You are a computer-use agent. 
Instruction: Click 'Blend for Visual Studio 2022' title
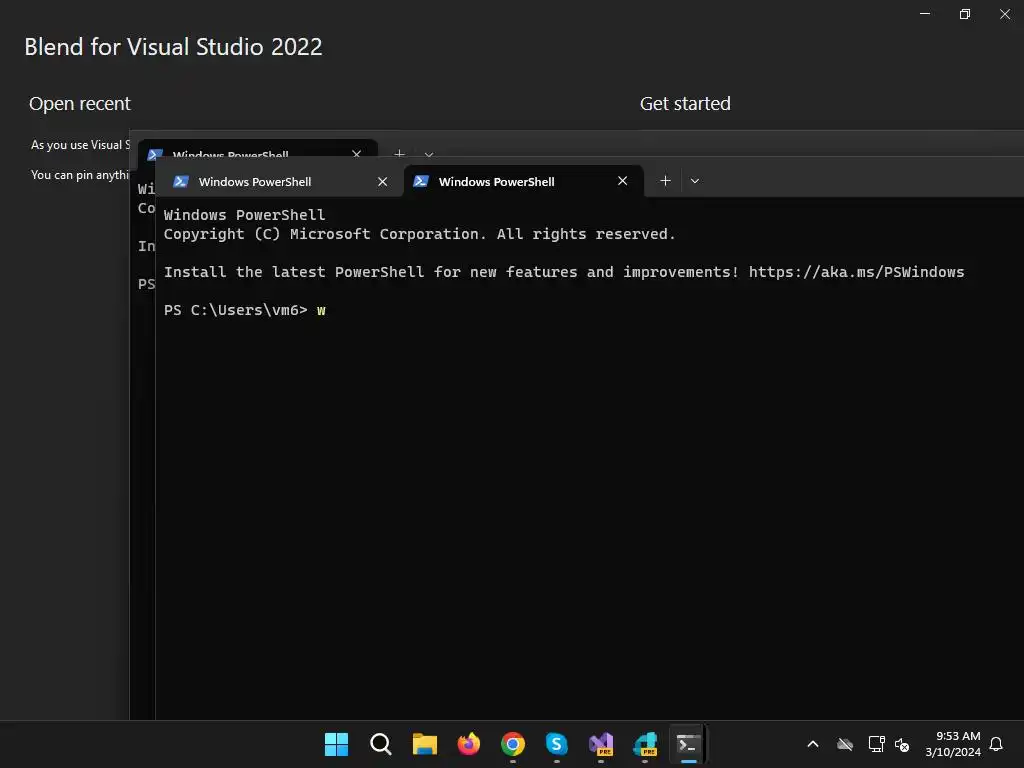click(173, 46)
